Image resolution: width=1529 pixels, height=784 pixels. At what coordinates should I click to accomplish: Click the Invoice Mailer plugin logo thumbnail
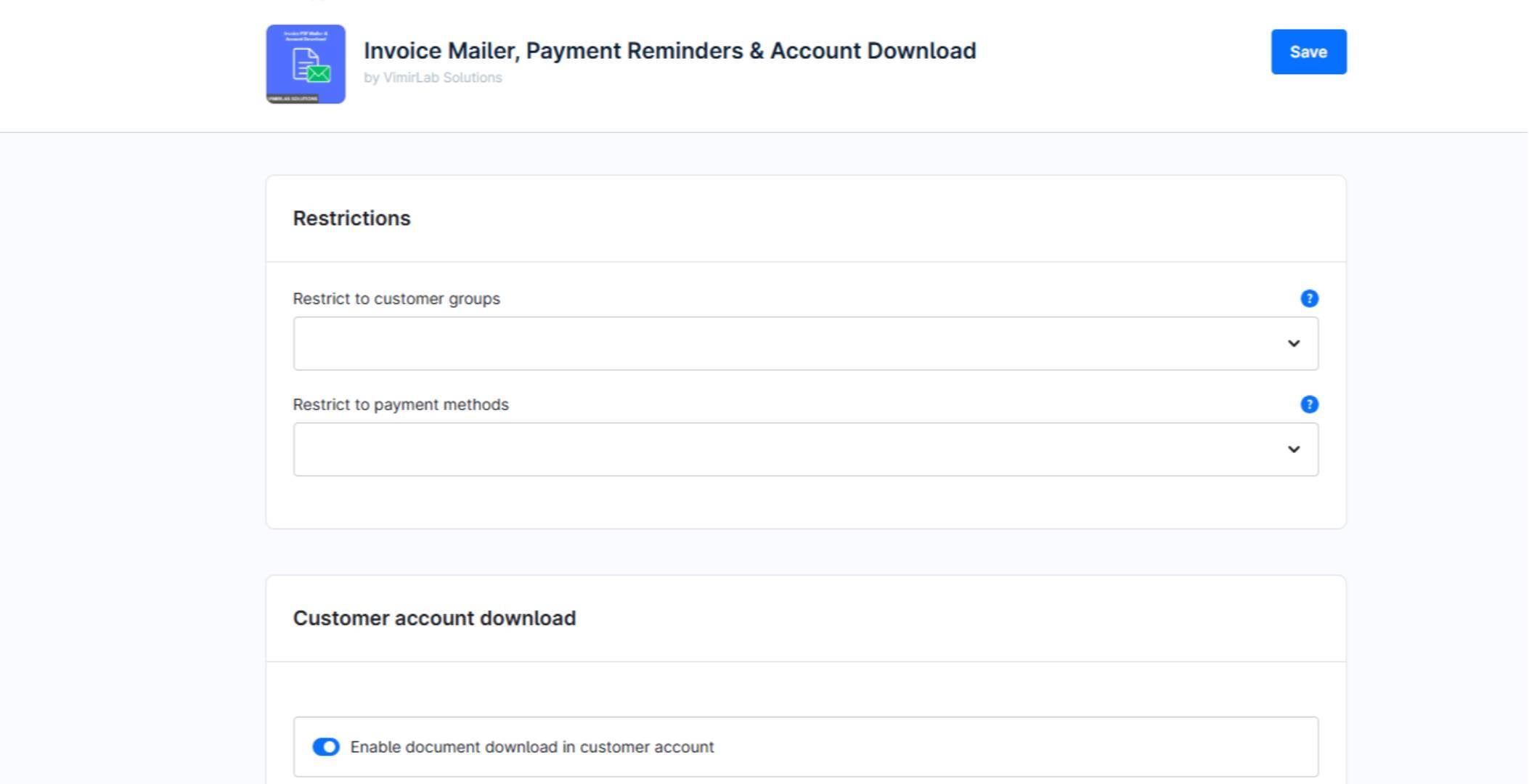(306, 64)
